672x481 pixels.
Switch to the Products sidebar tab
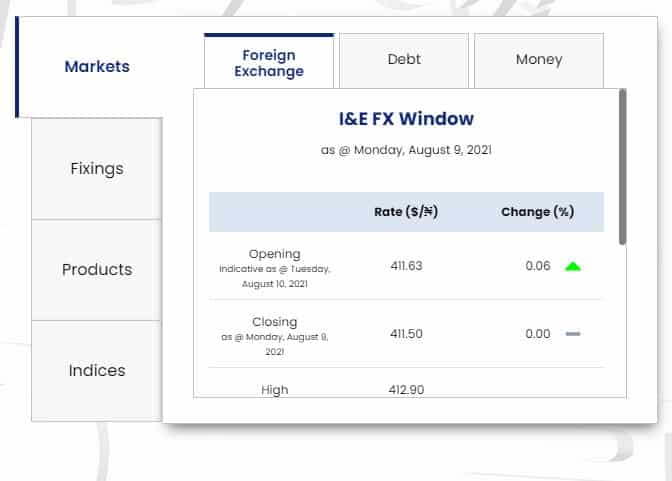coord(97,270)
